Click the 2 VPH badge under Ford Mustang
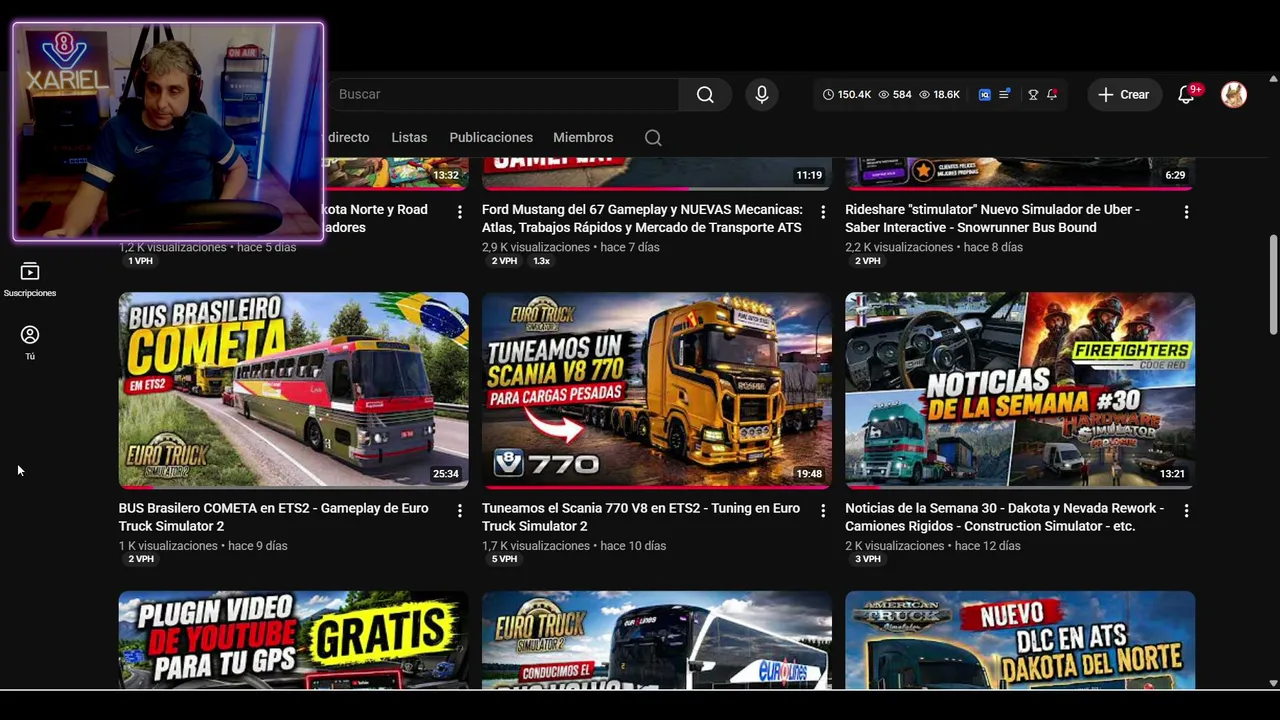The height and width of the screenshot is (720, 1280). [x=504, y=261]
